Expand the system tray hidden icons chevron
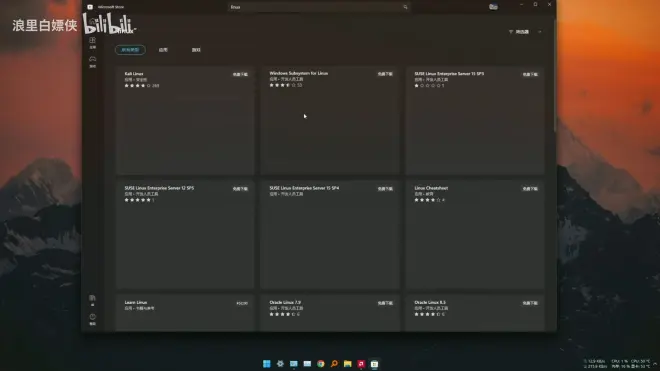 click(655, 364)
